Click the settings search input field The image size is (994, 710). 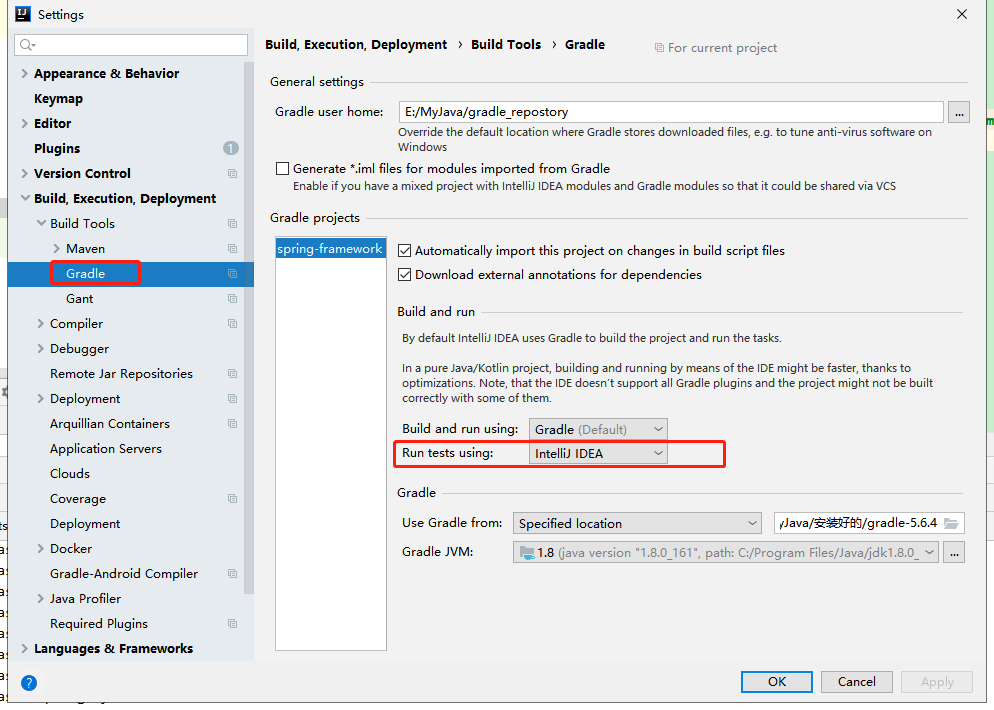[131, 44]
